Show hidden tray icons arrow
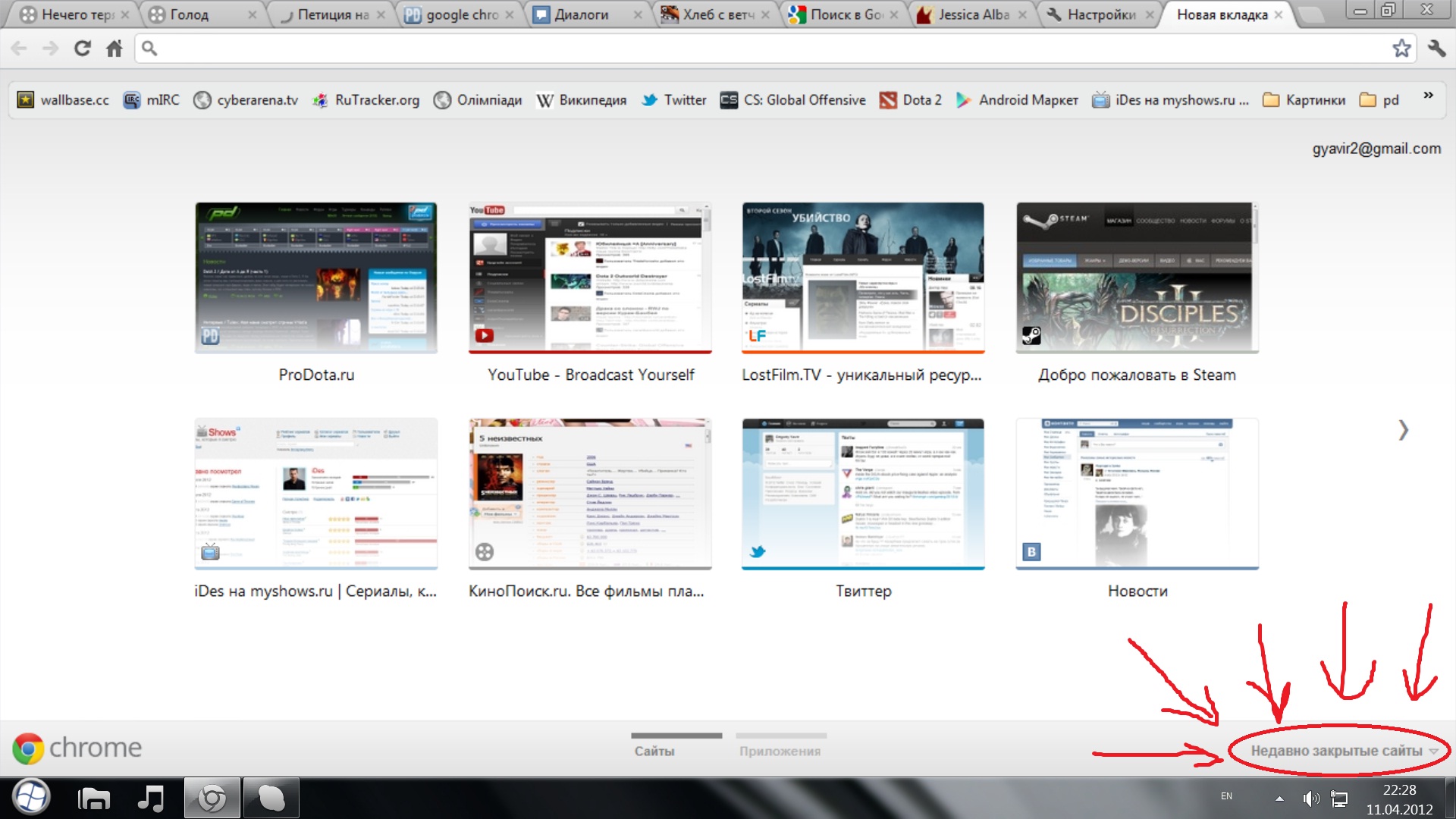 (1279, 799)
